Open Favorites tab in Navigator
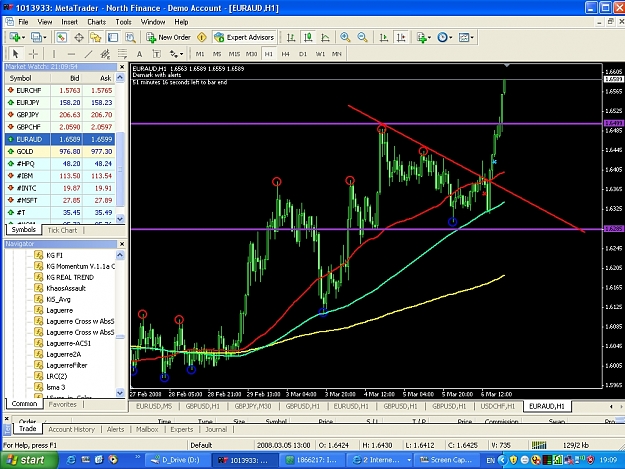The height and width of the screenshot is (469, 625). tap(62, 404)
